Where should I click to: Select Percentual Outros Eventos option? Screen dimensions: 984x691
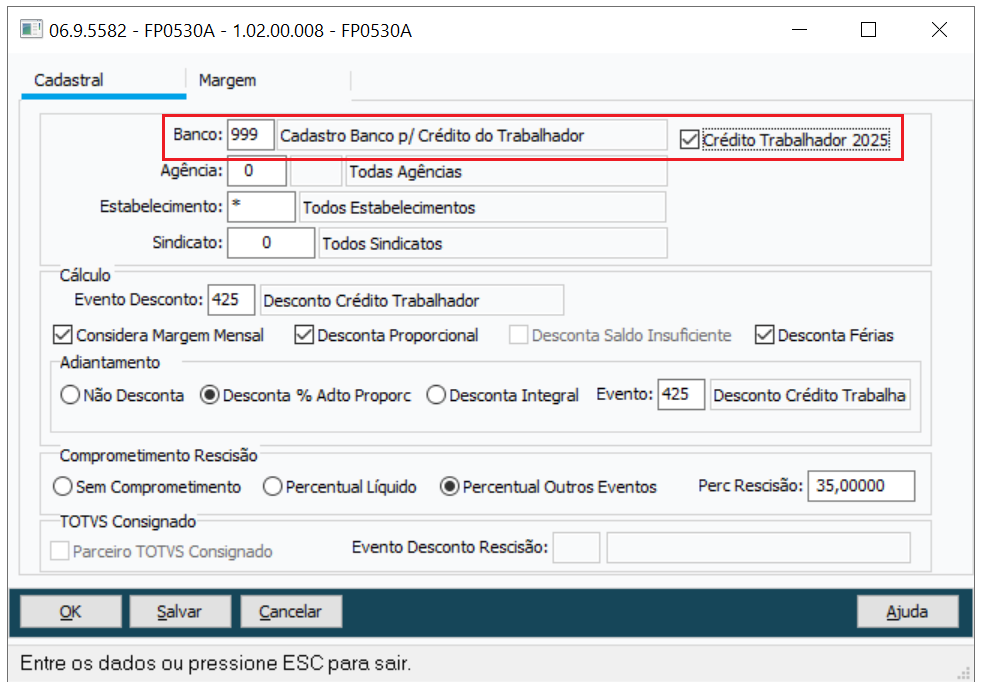coord(449,486)
